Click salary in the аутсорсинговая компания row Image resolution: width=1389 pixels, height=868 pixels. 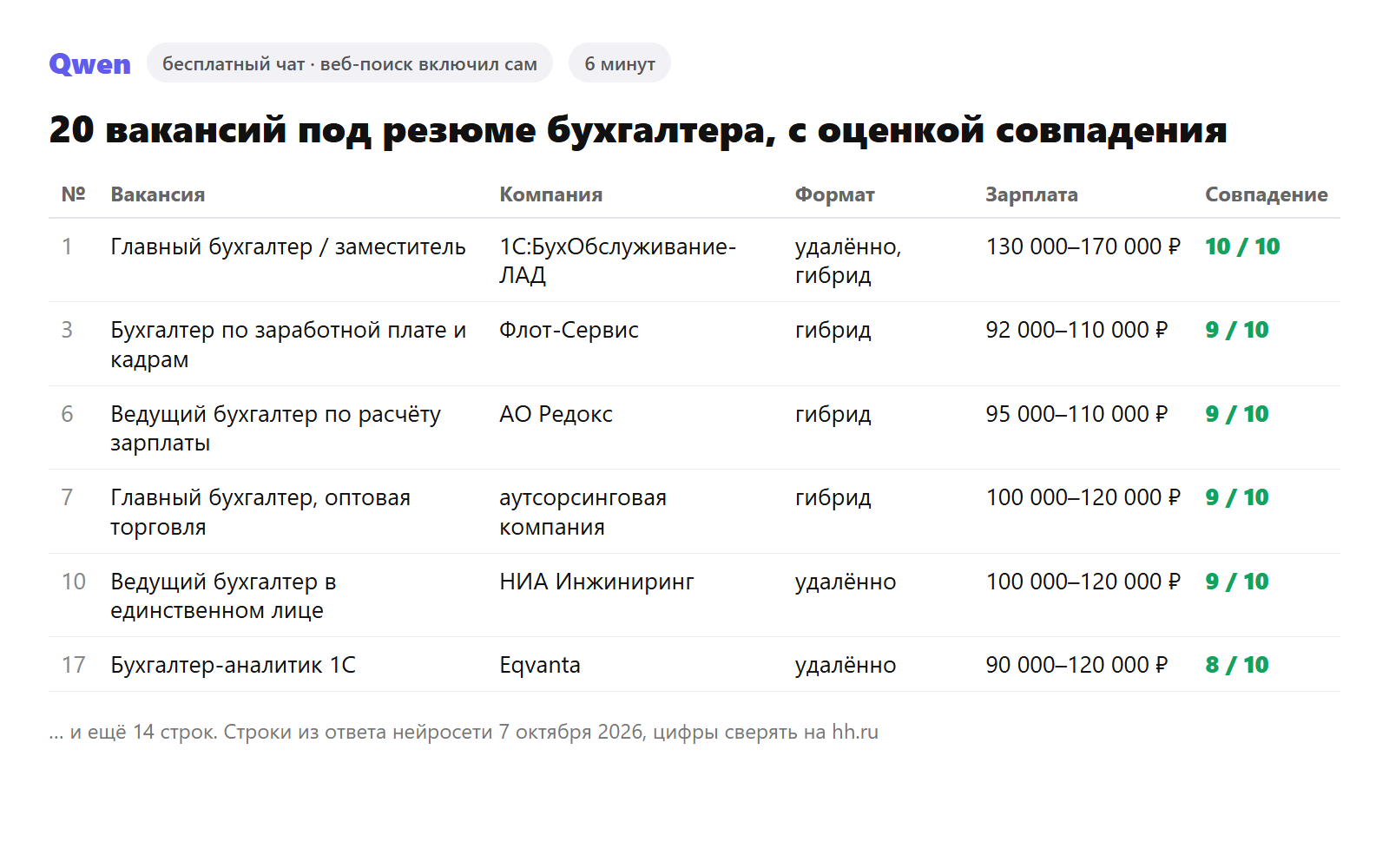(1083, 497)
